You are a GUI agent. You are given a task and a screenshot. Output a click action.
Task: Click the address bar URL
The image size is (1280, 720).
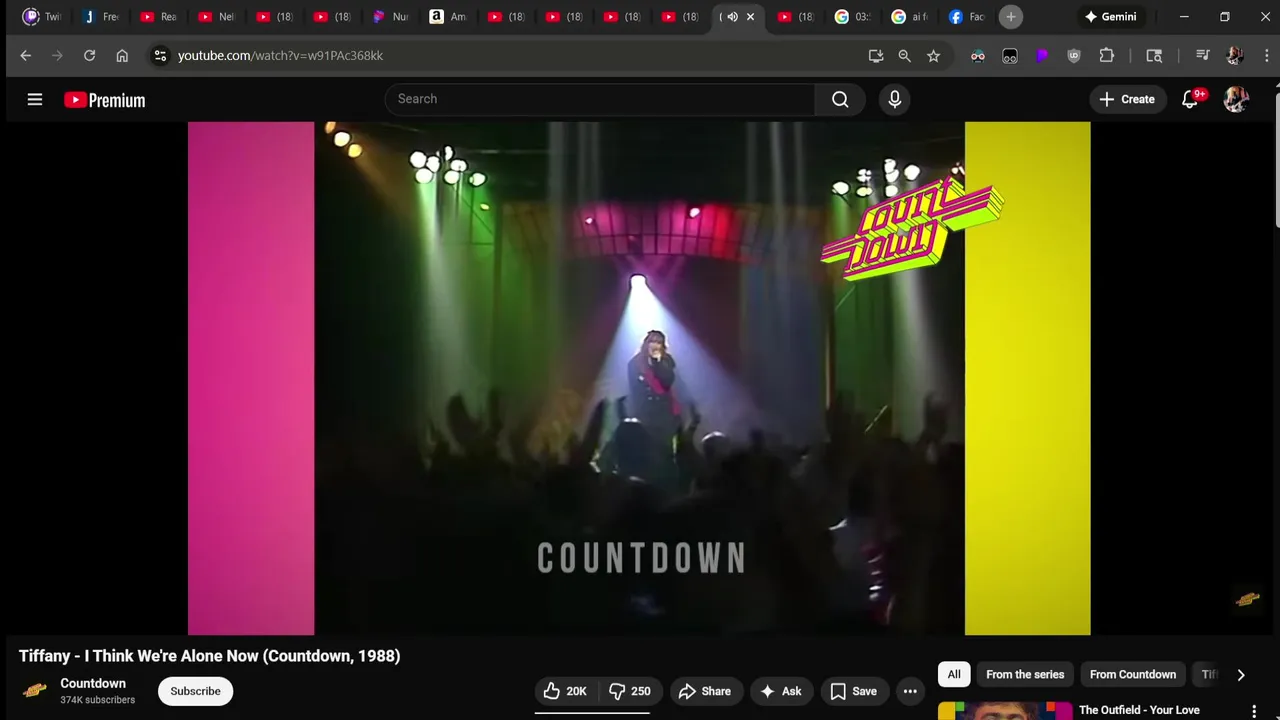pyautogui.click(x=280, y=56)
